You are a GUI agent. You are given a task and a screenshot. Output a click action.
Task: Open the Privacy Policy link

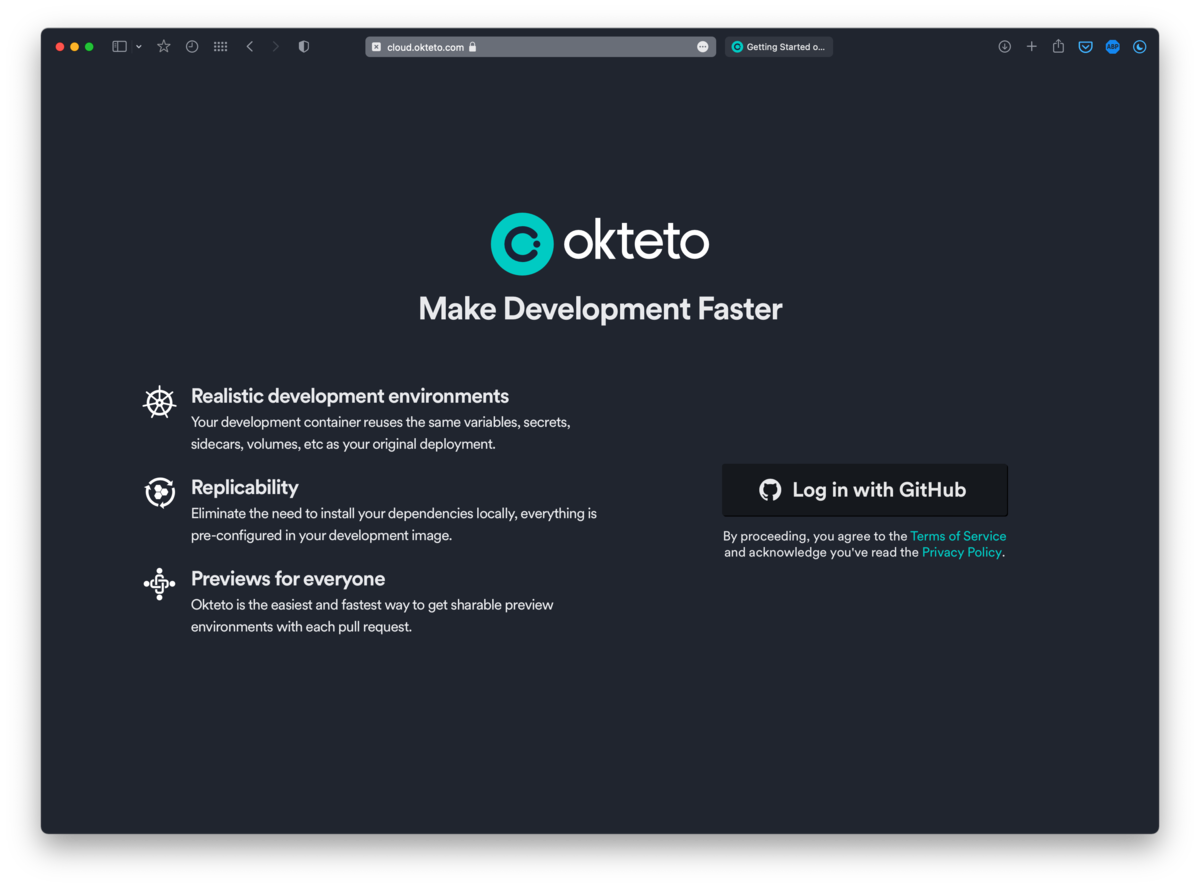(x=961, y=552)
